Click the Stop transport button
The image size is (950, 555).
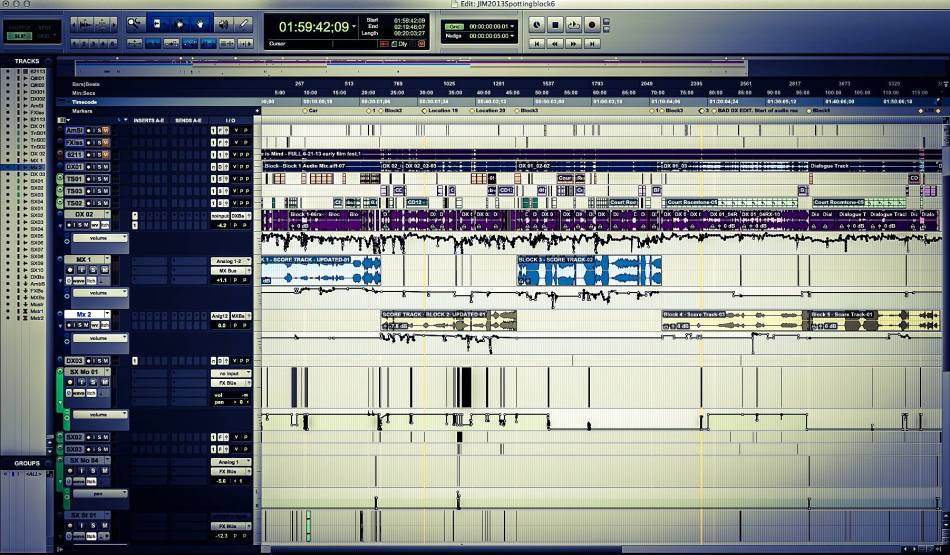[555, 23]
